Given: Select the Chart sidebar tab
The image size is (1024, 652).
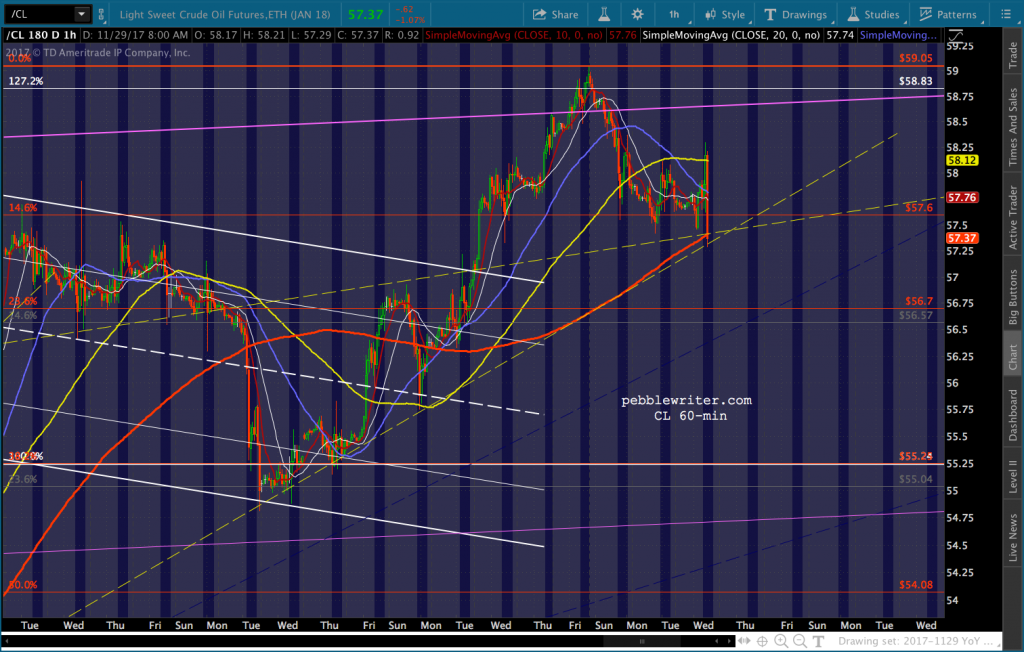Looking at the screenshot, I should point(1013,356).
